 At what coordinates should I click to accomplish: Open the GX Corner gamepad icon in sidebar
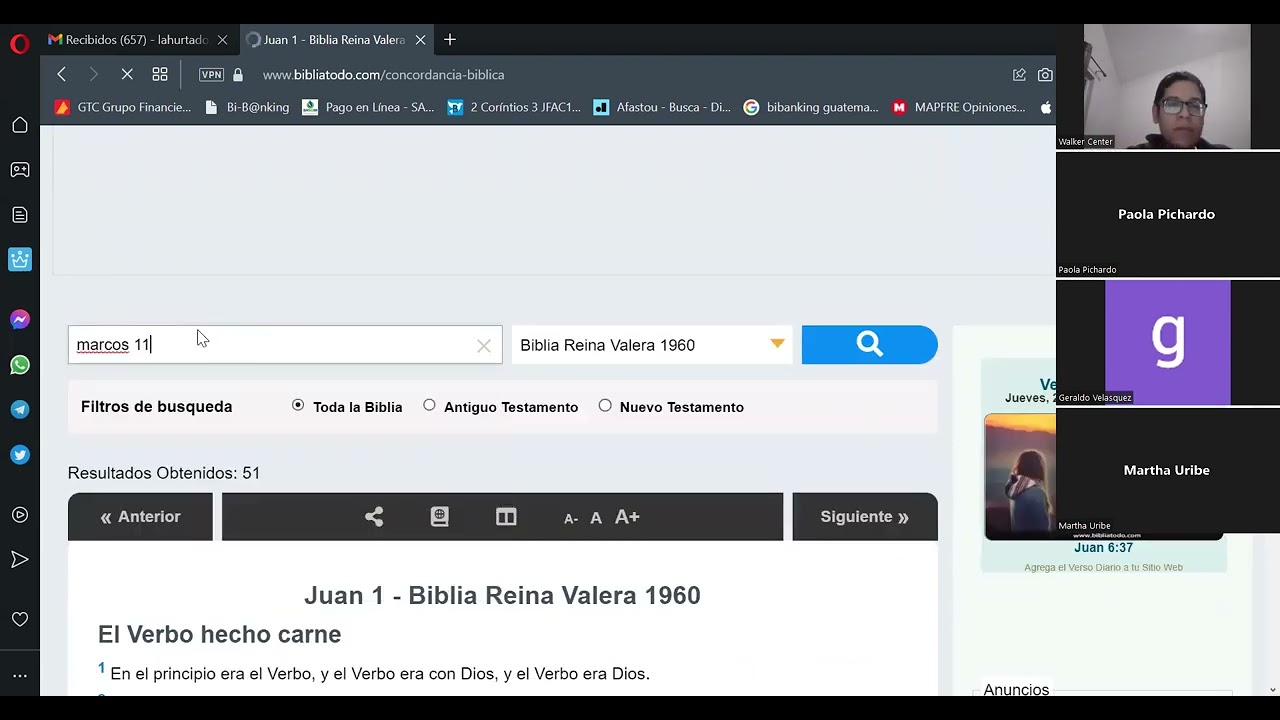click(20, 170)
